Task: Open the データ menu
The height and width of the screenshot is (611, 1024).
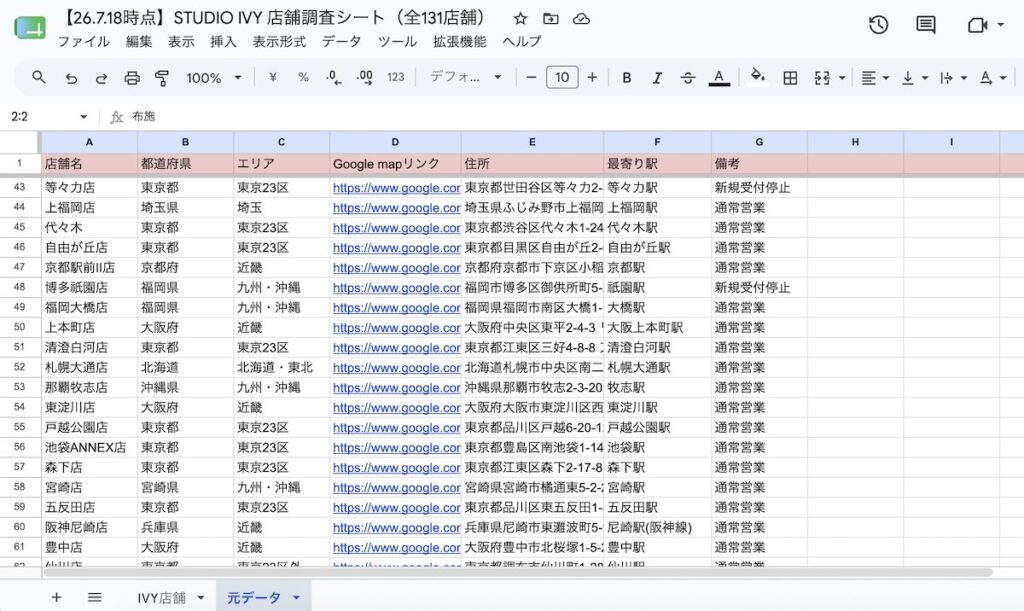Action: pos(341,42)
